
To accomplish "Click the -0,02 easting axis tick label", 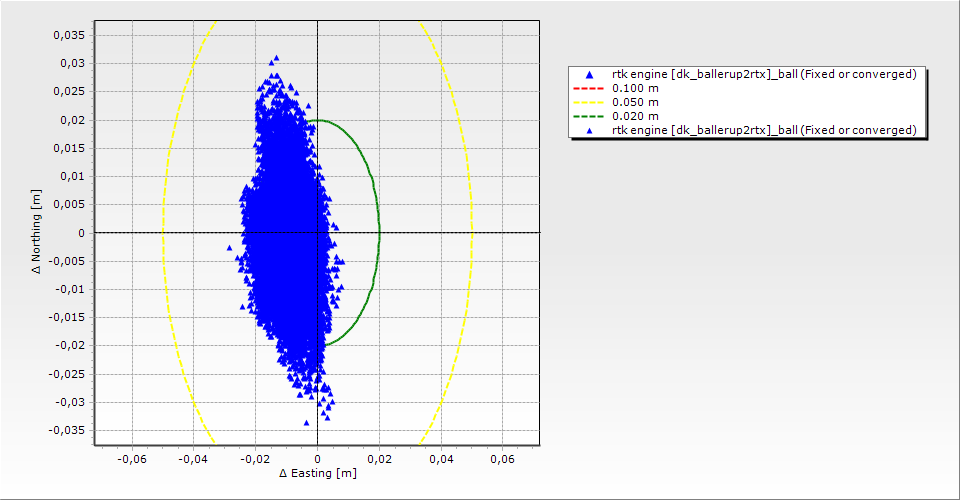I will (255, 458).
